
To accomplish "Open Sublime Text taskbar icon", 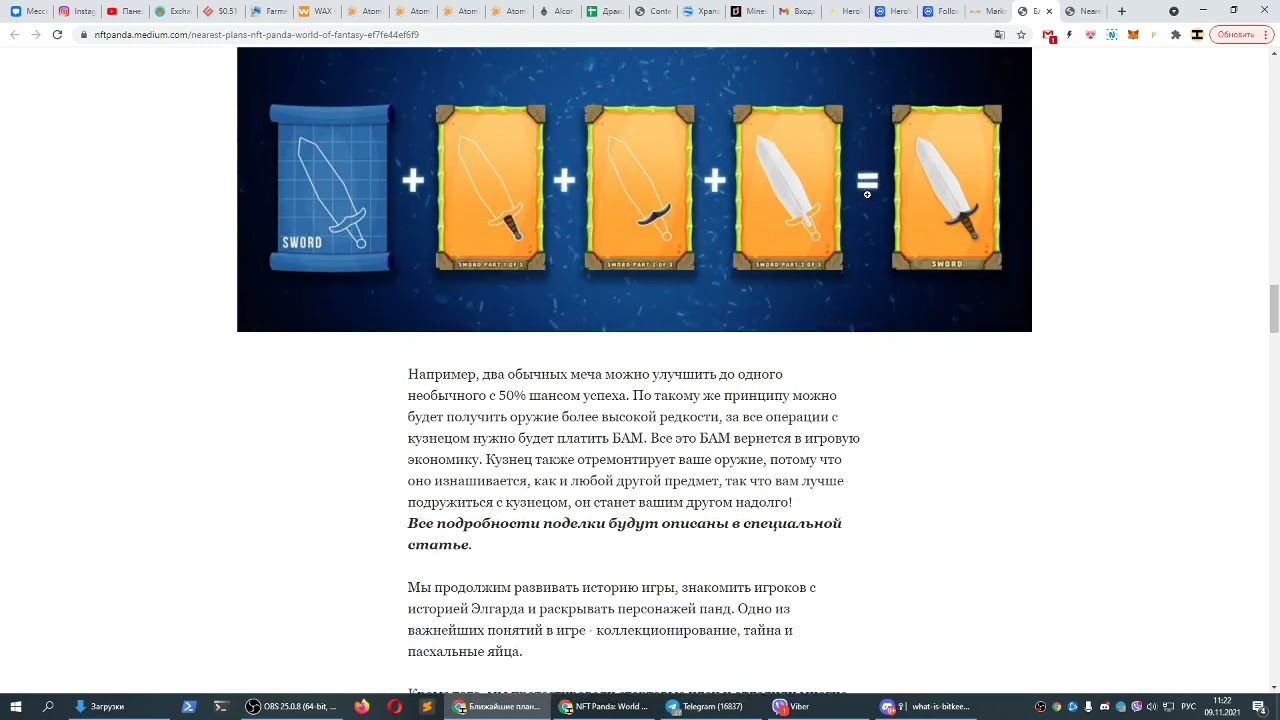I will [427, 706].
